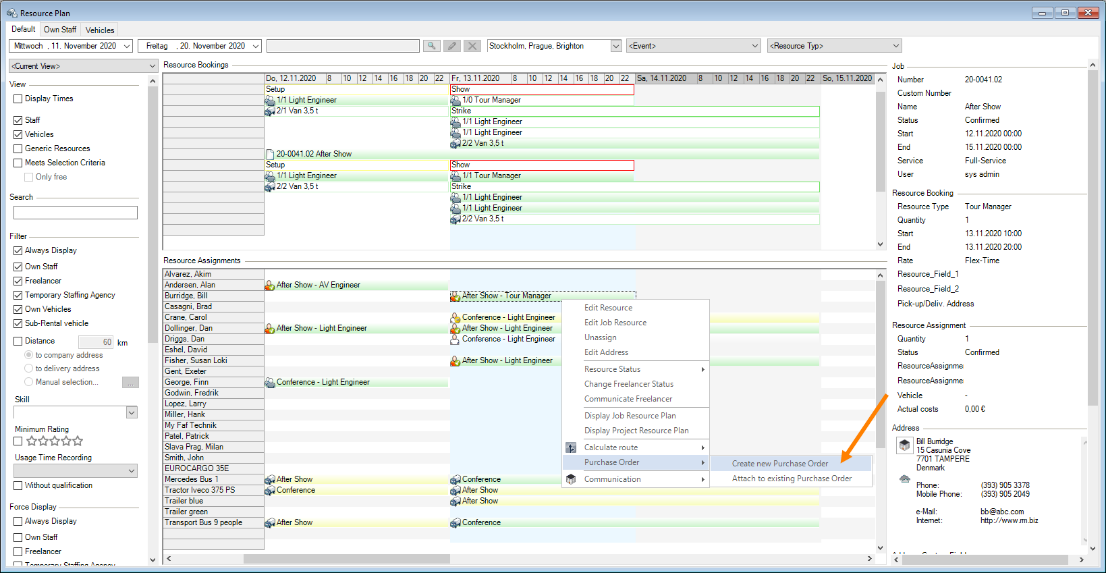Select Create new Purchase Order
The height and width of the screenshot is (573, 1106).
pos(779,463)
